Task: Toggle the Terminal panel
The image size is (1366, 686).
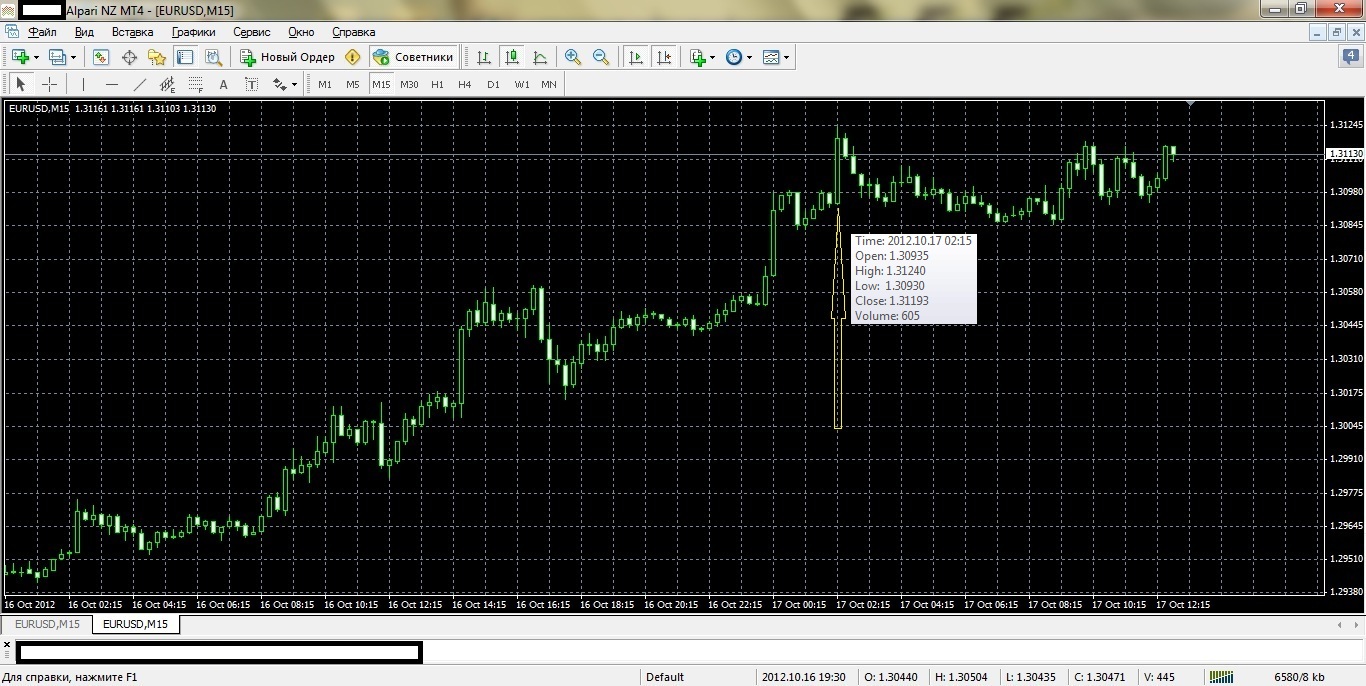Action: pos(184,57)
